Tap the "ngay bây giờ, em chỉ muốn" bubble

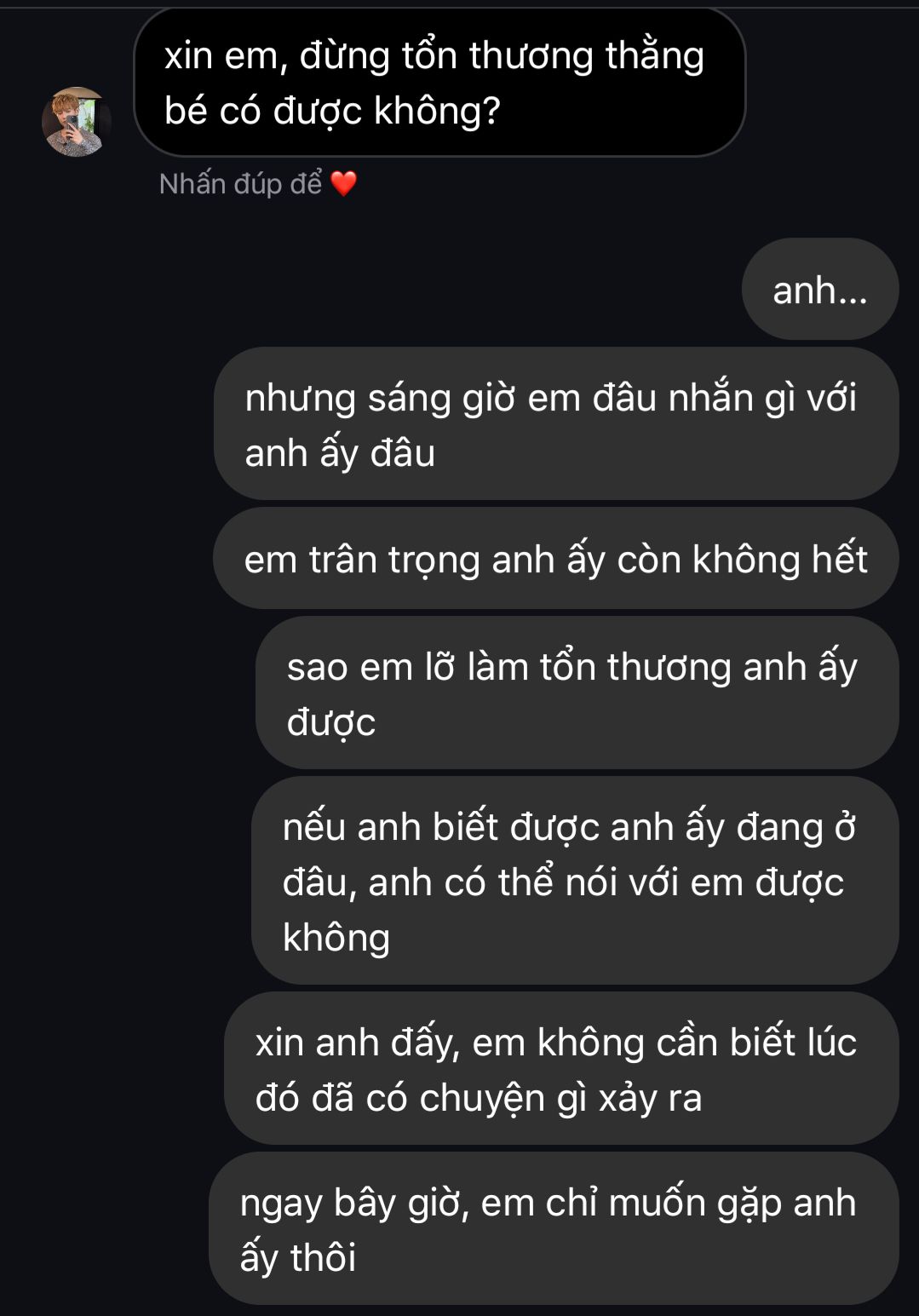click(x=554, y=1228)
